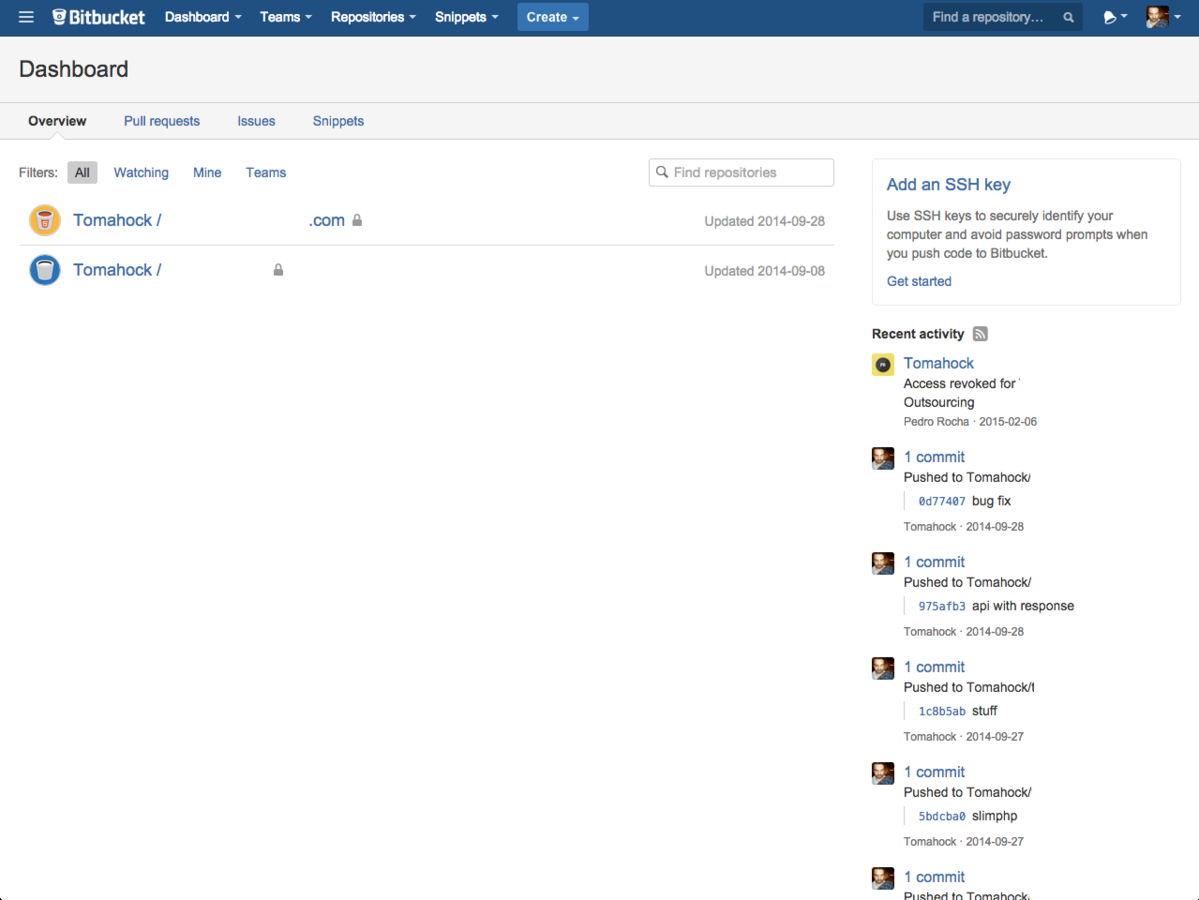
Task: Switch to the Pull requests tab
Action: point(161,121)
